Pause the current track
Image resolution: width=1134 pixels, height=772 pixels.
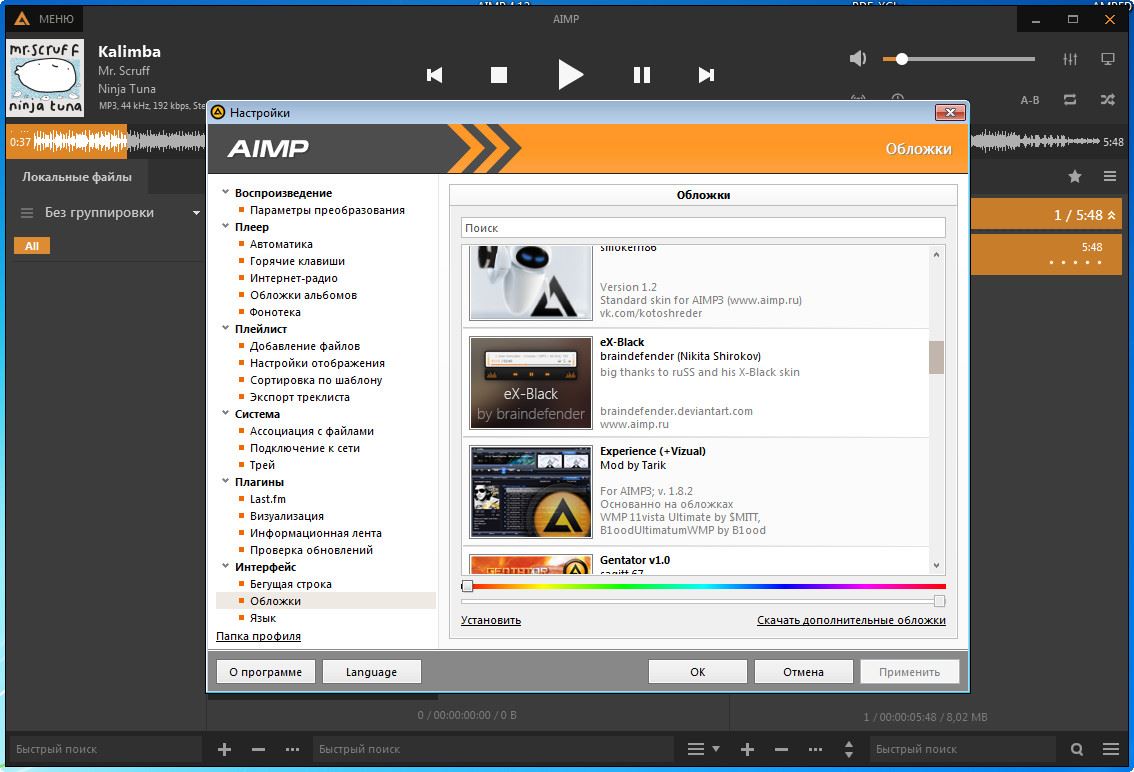click(641, 75)
